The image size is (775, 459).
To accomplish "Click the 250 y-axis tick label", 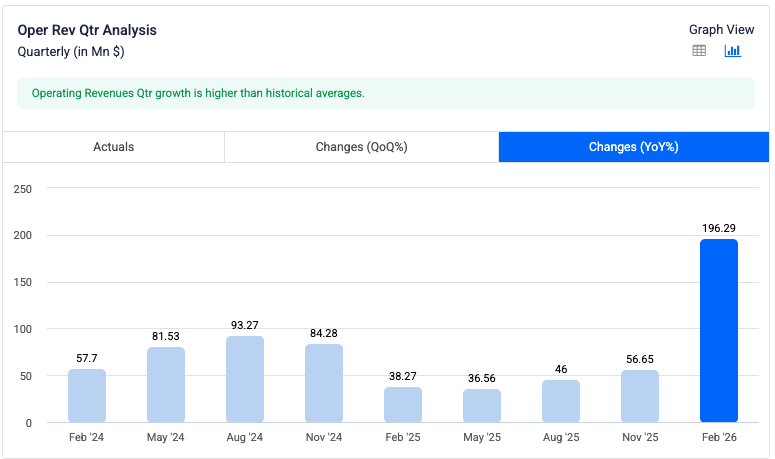I will (23, 189).
